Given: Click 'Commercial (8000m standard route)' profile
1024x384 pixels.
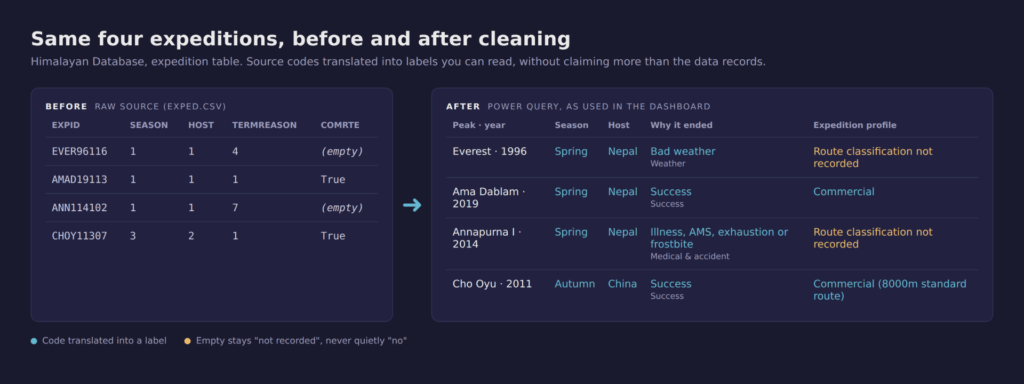Looking at the screenshot, I should (889, 290).
